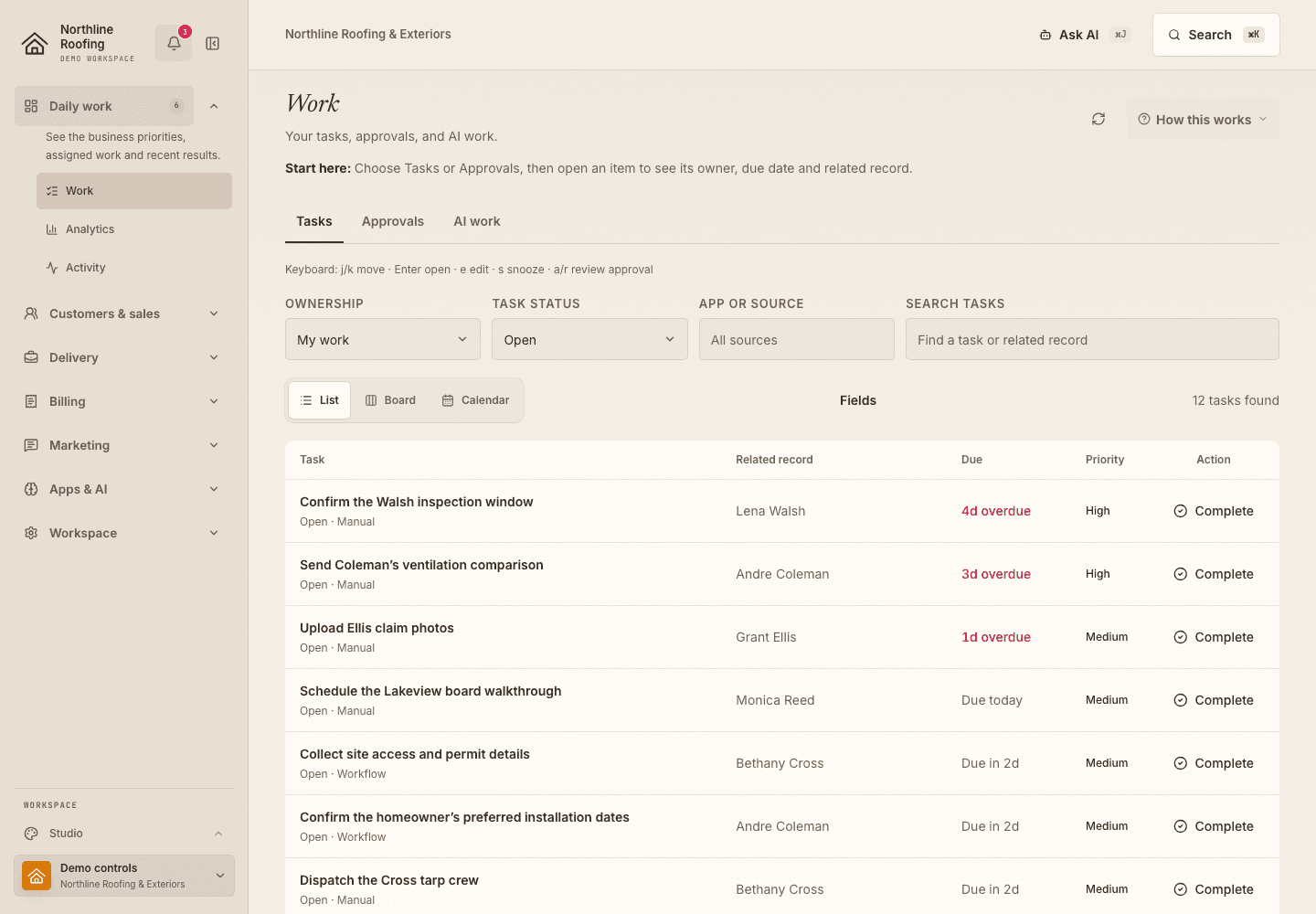Click the Northline Roofing house logo
This screenshot has width=1316, height=914.
tap(35, 44)
